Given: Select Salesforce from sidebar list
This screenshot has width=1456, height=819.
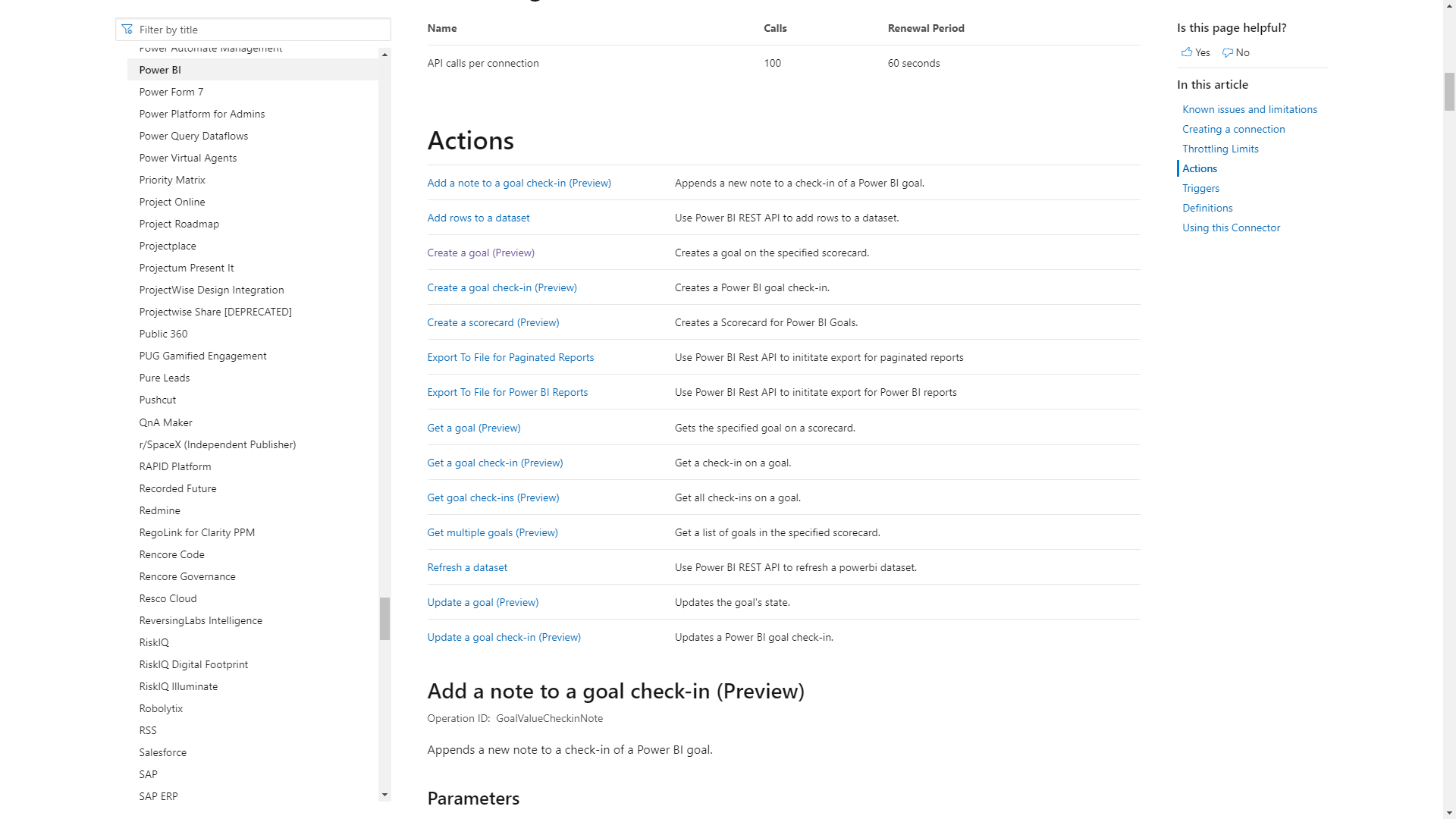Looking at the screenshot, I should pyautogui.click(x=162, y=752).
